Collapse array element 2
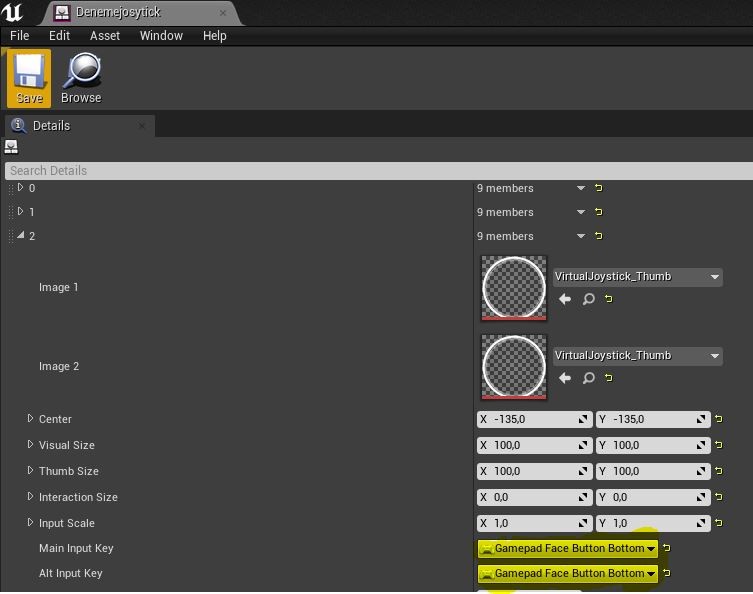 [x=20, y=235]
